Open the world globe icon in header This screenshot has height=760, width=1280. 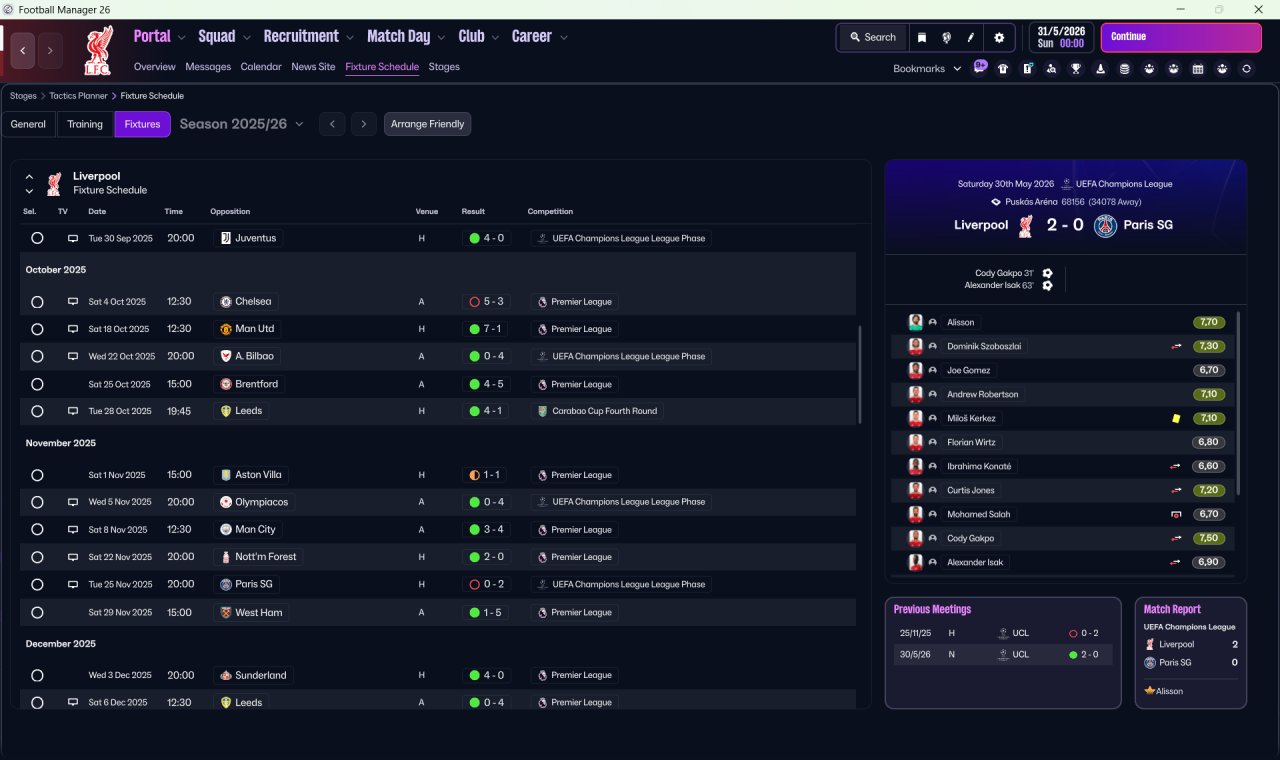coord(946,37)
